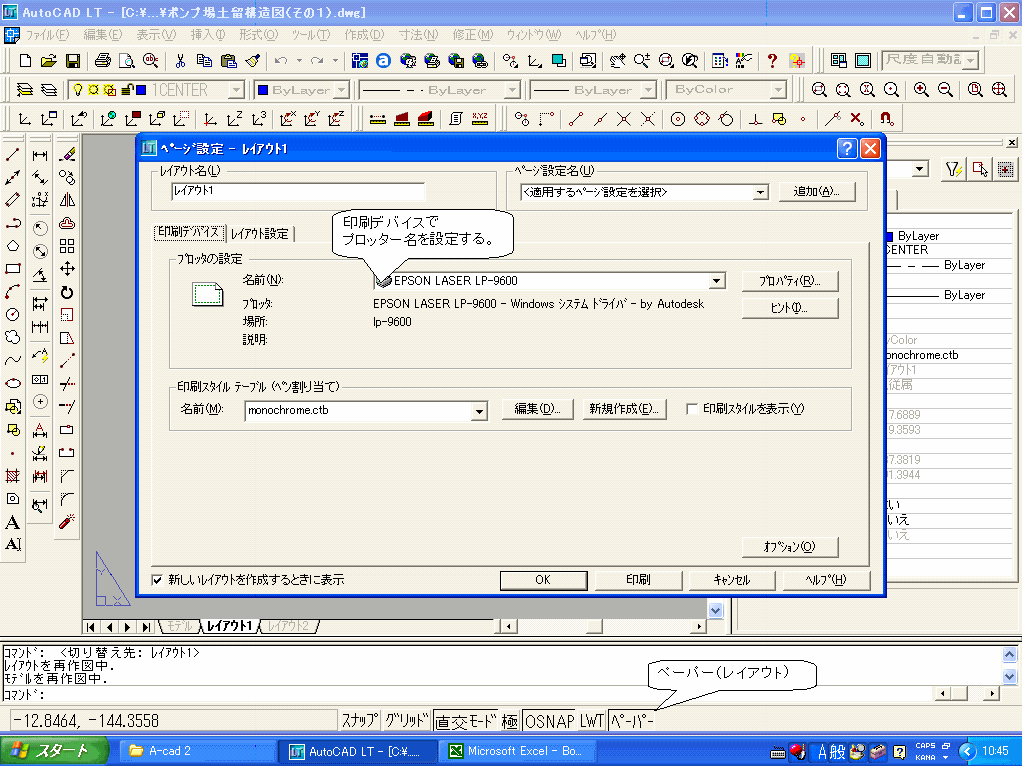Image resolution: width=1023 pixels, height=767 pixels.
Task: Toggle ペーパー space button in status bar
Action: pyautogui.click(x=631, y=721)
